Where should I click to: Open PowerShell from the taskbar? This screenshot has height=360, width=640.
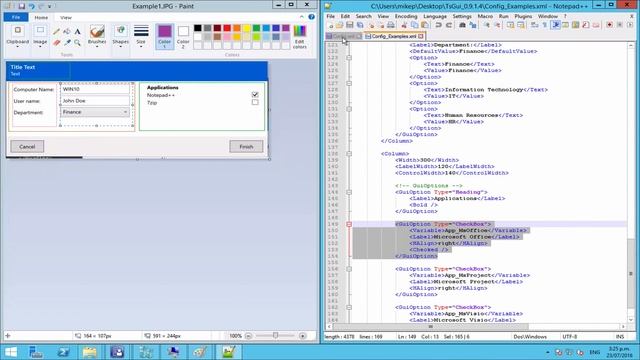pos(63,352)
